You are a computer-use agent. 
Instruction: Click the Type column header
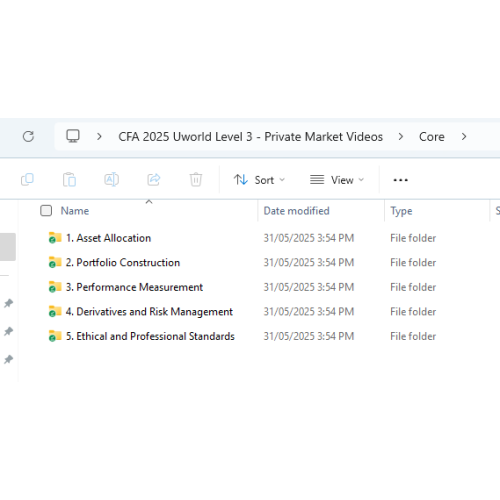[x=401, y=211]
